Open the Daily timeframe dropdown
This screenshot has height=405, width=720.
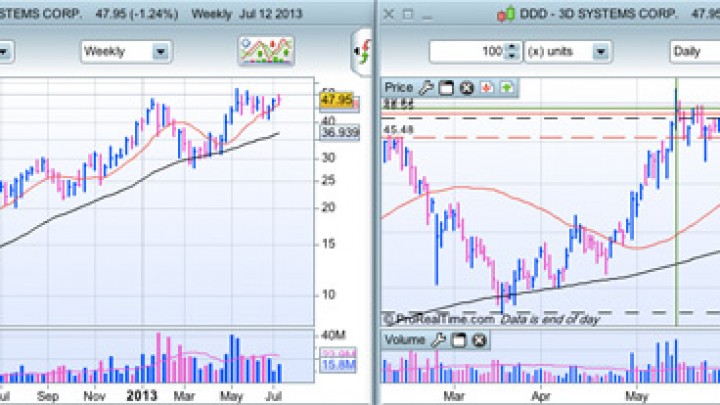coord(694,51)
